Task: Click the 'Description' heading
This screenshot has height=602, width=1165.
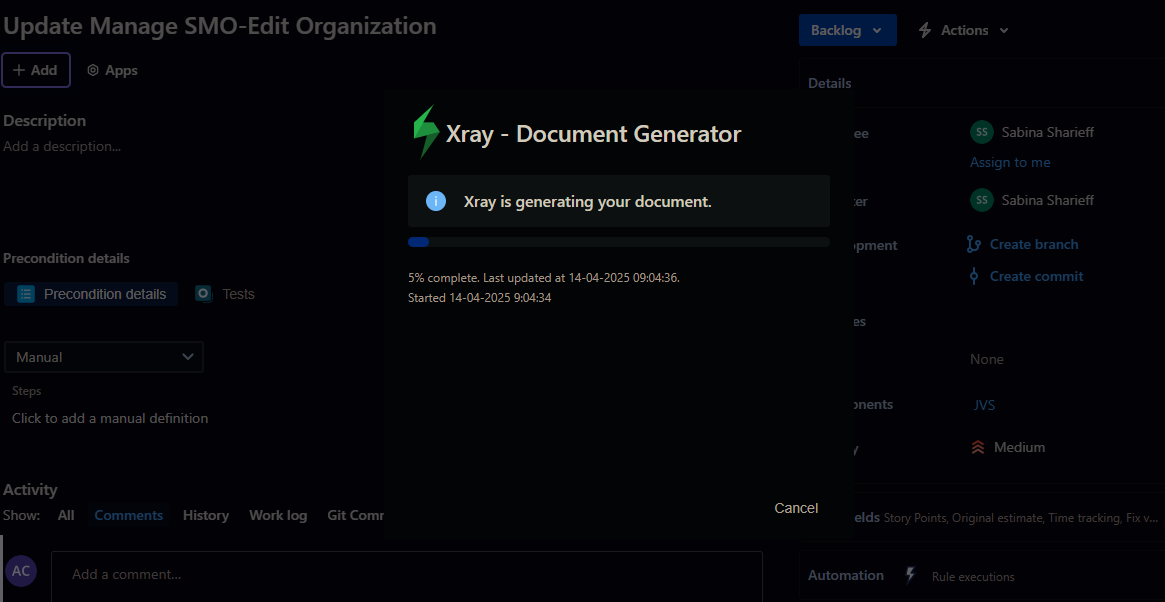Action: [x=45, y=120]
